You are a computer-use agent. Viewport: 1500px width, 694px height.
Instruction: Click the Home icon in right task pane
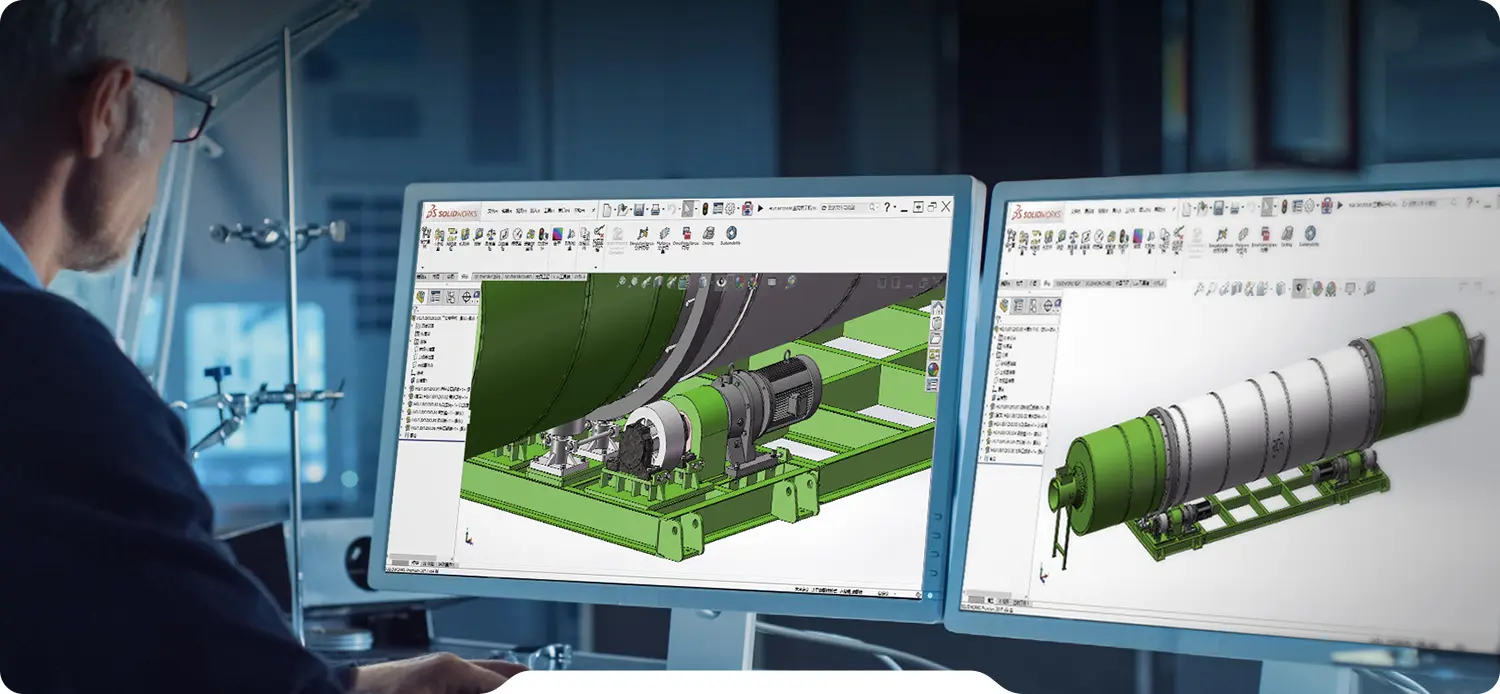935,309
